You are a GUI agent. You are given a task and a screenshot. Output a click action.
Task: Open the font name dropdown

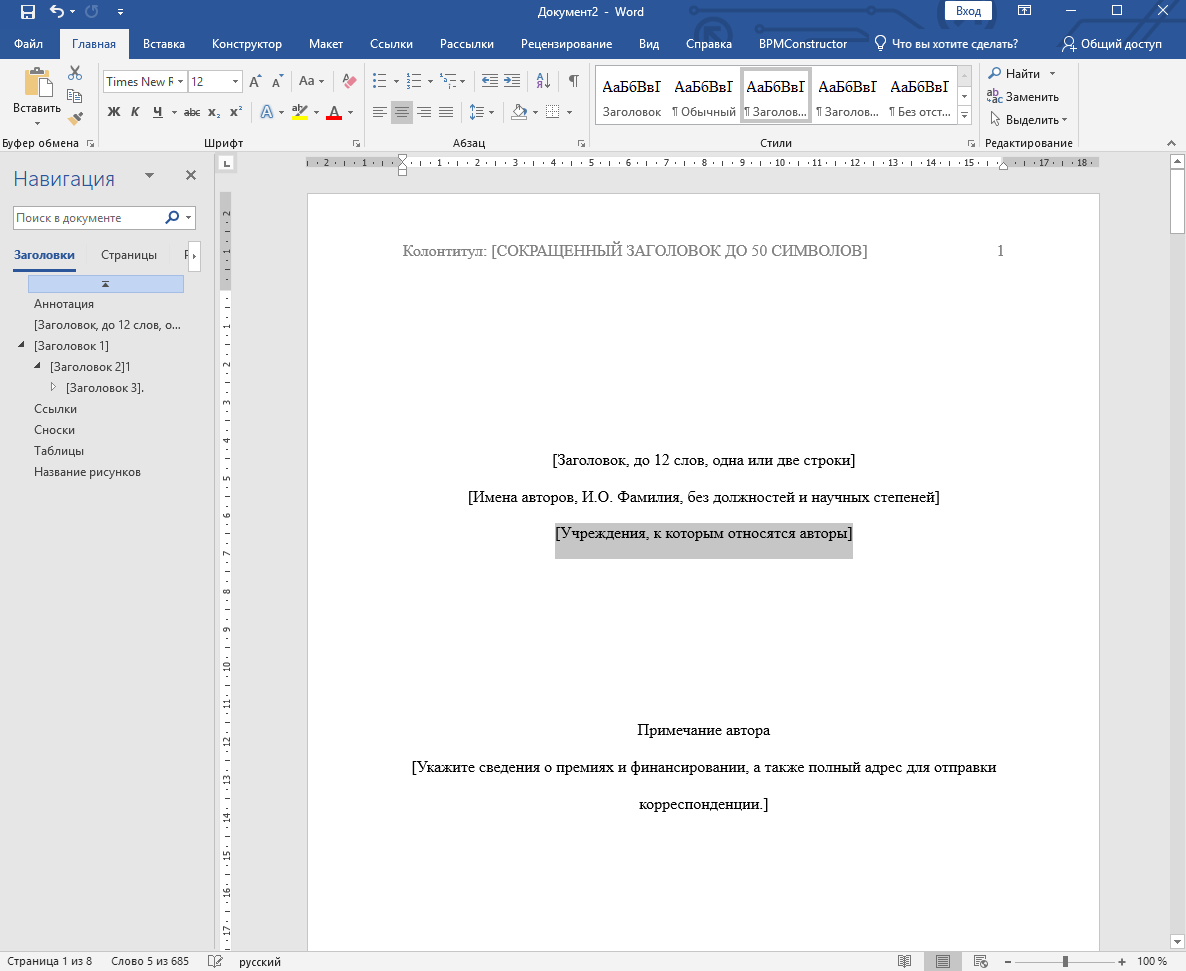181,81
